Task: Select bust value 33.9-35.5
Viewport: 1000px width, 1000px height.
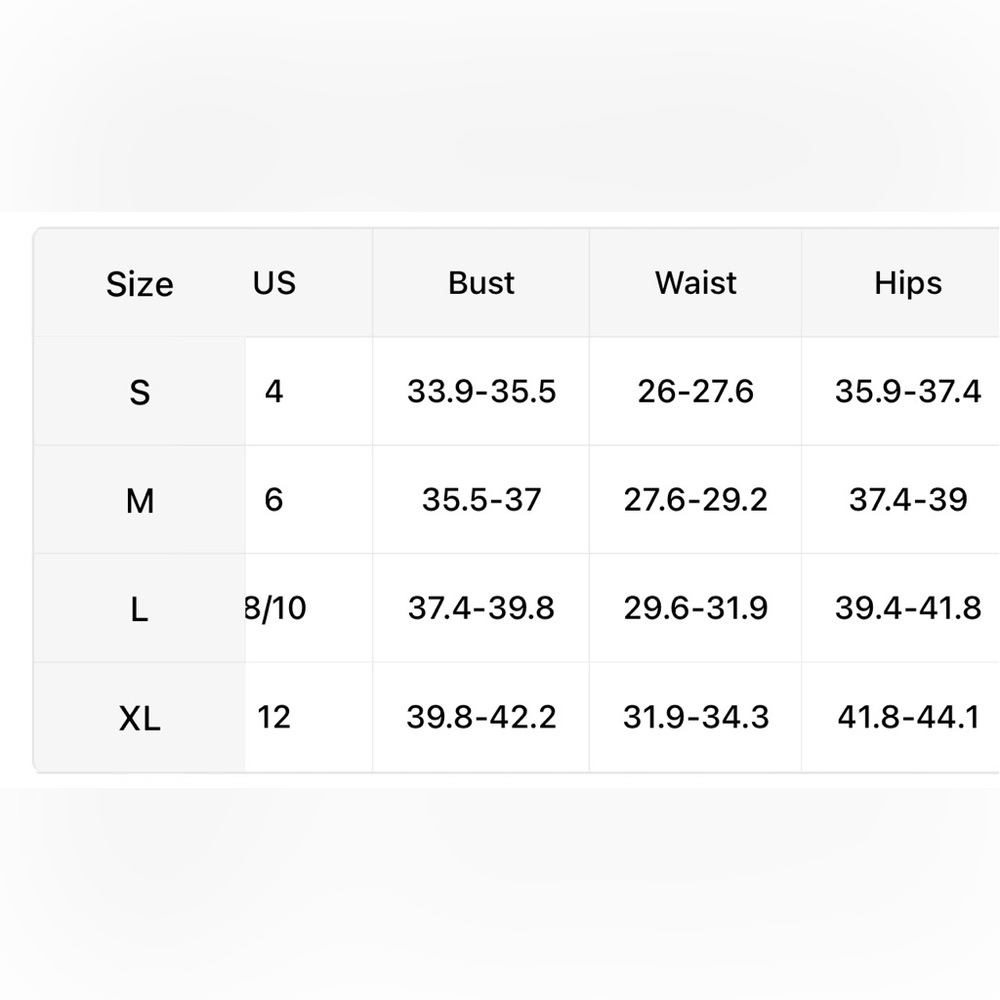Action: coord(482,391)
